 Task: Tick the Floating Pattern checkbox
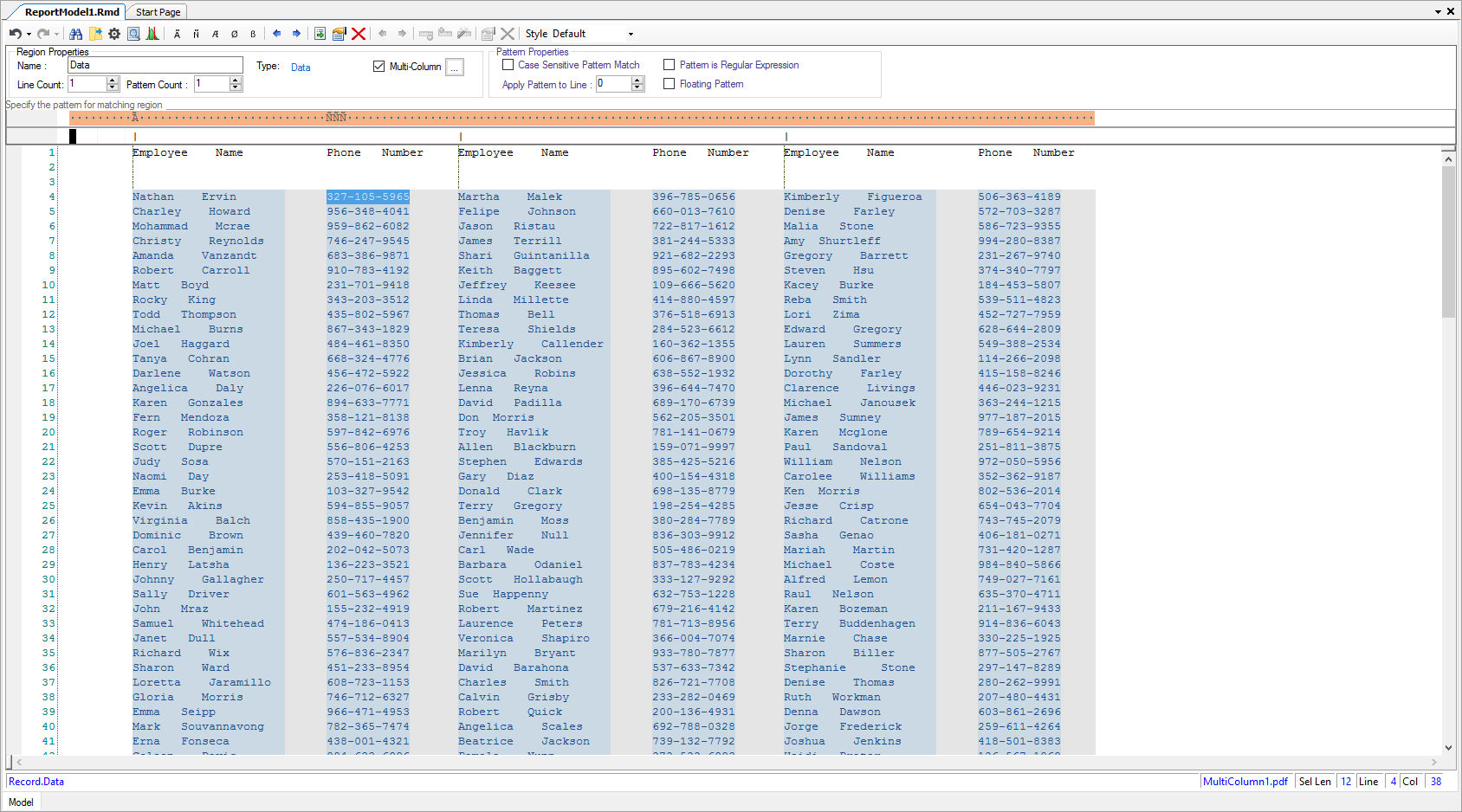(669, 84)
